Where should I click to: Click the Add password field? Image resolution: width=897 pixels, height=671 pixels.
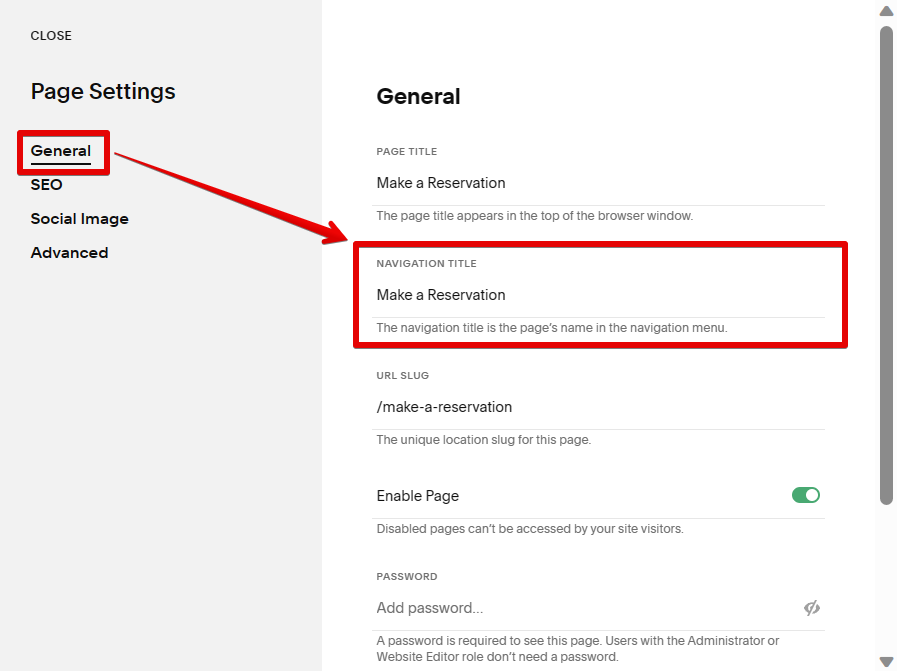[580, 608]
